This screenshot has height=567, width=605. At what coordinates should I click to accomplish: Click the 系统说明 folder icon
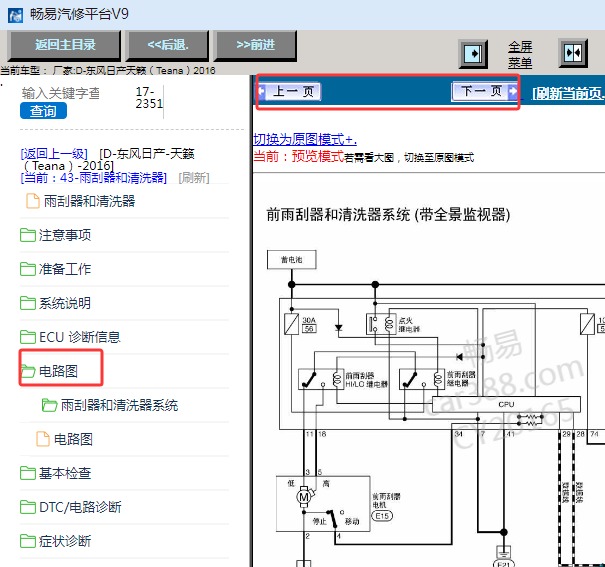point(28,303)
